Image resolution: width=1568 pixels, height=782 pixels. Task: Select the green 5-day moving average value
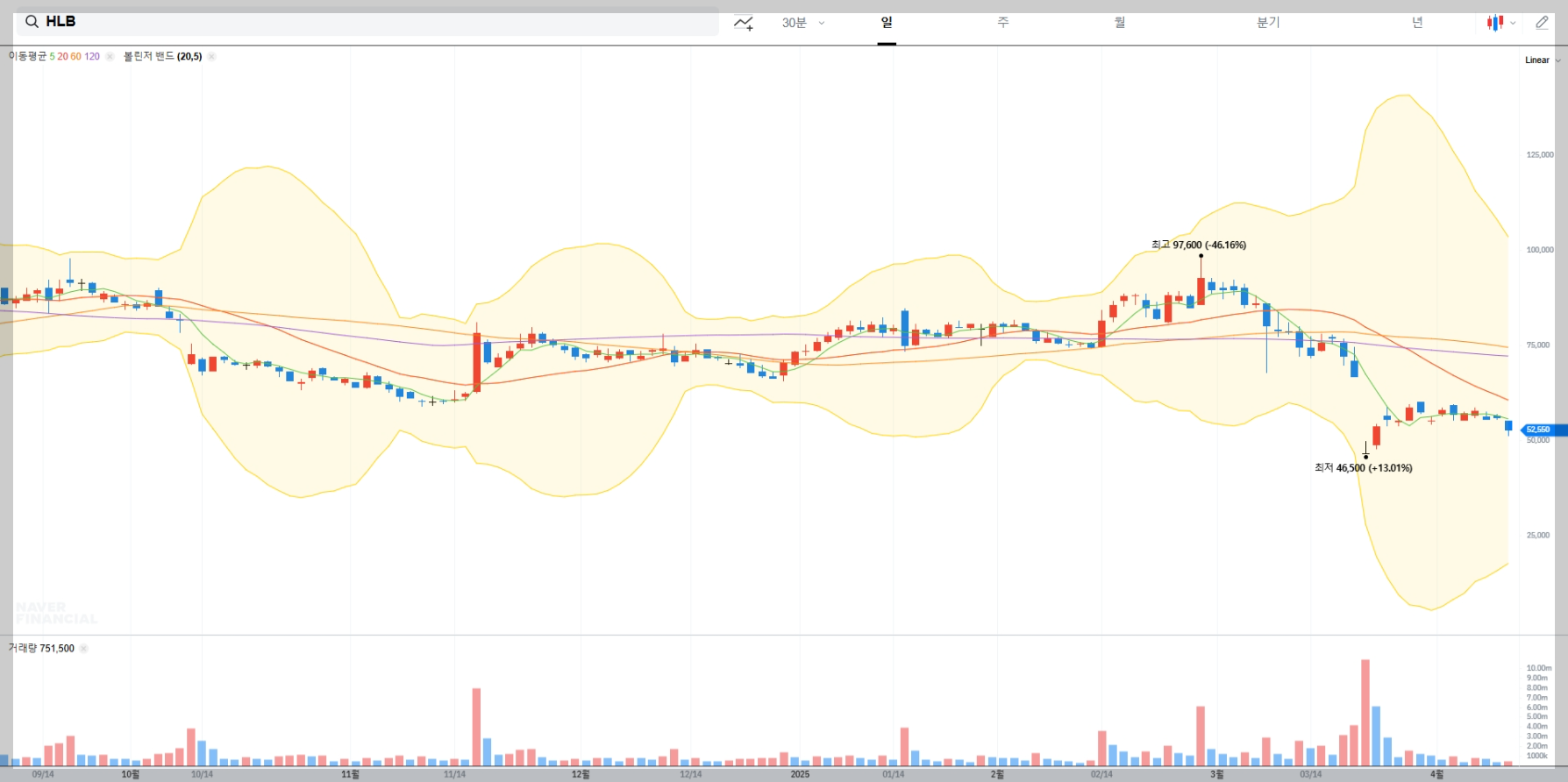[x=53, y=56]
